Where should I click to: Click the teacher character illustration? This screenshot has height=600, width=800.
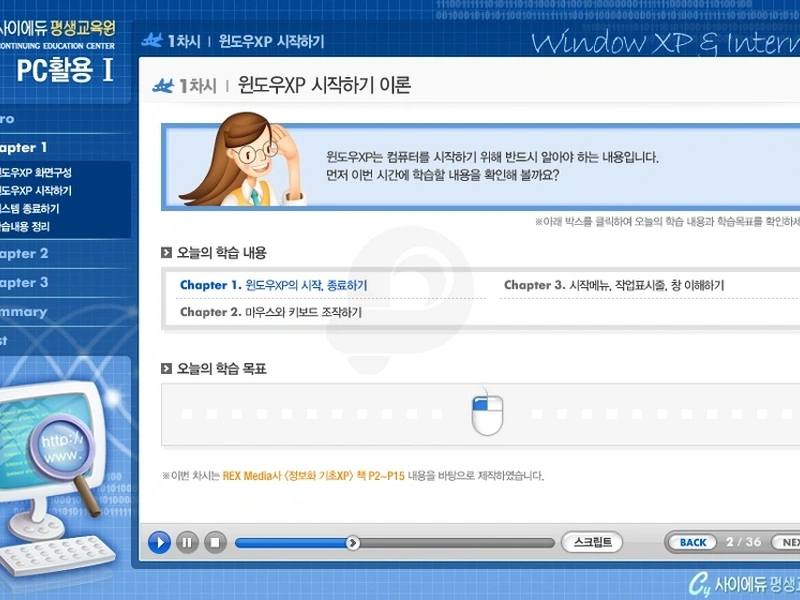pyautogui.click(x=250, y=160)
